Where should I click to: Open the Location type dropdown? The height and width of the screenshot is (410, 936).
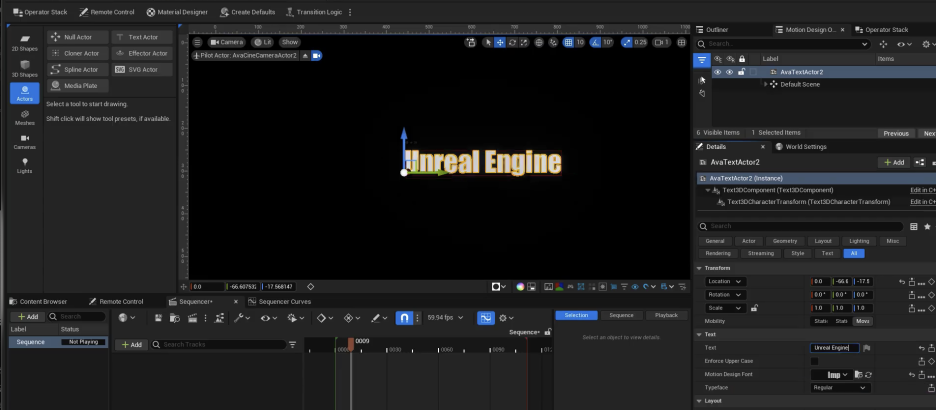[x=725, y=282]
